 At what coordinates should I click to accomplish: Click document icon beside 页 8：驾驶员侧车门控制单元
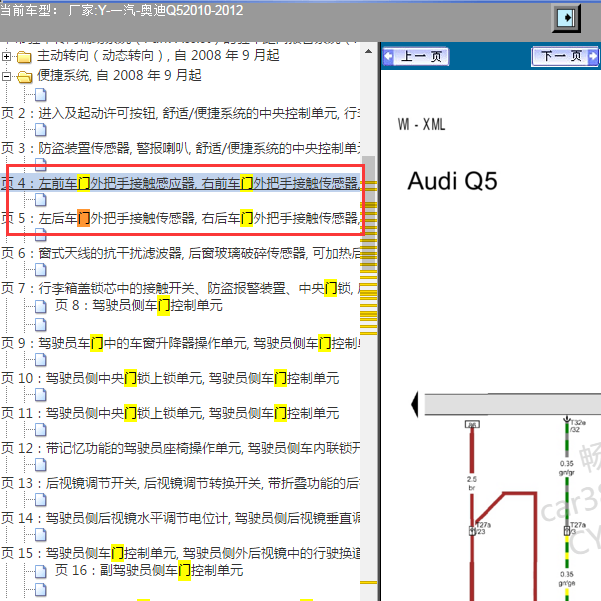pyautogui.click(x=41, y=306)
